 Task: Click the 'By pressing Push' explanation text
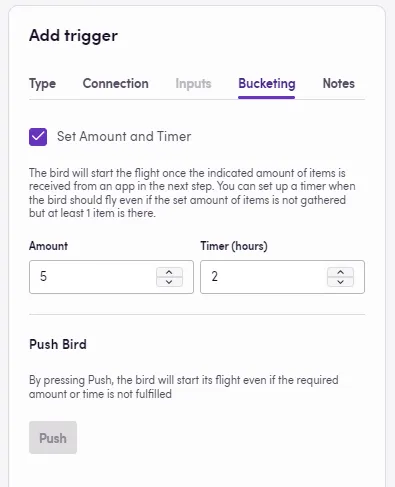tap(184, 387)
